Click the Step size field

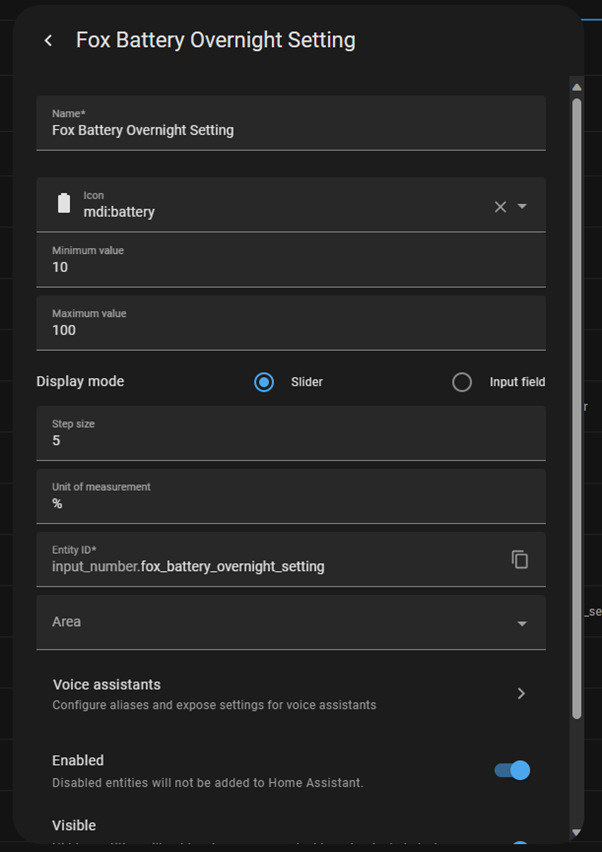click(290, 440)
